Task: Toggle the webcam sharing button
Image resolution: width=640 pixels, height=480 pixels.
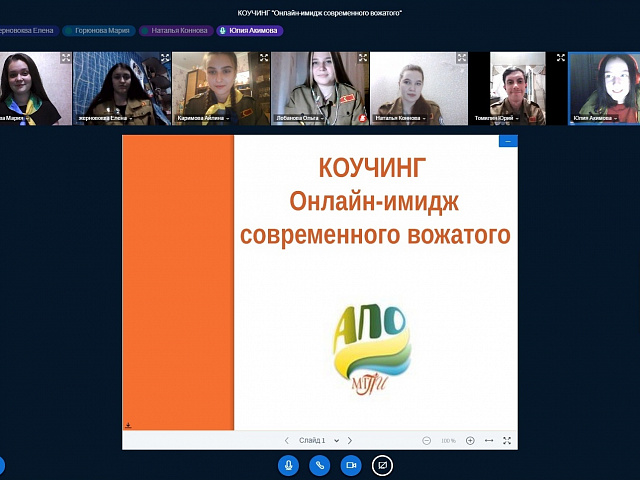Action: [x=351, y=465]
